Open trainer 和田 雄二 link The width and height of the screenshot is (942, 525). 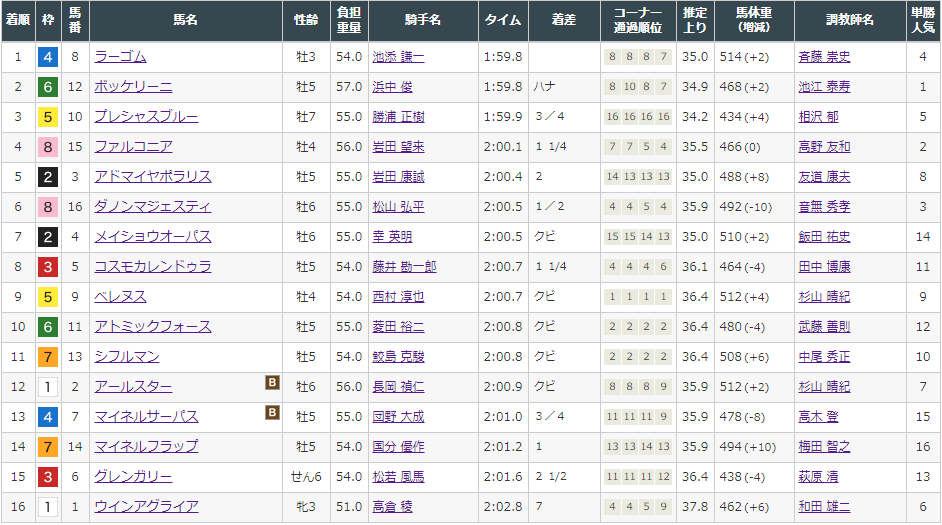(824, 508)
